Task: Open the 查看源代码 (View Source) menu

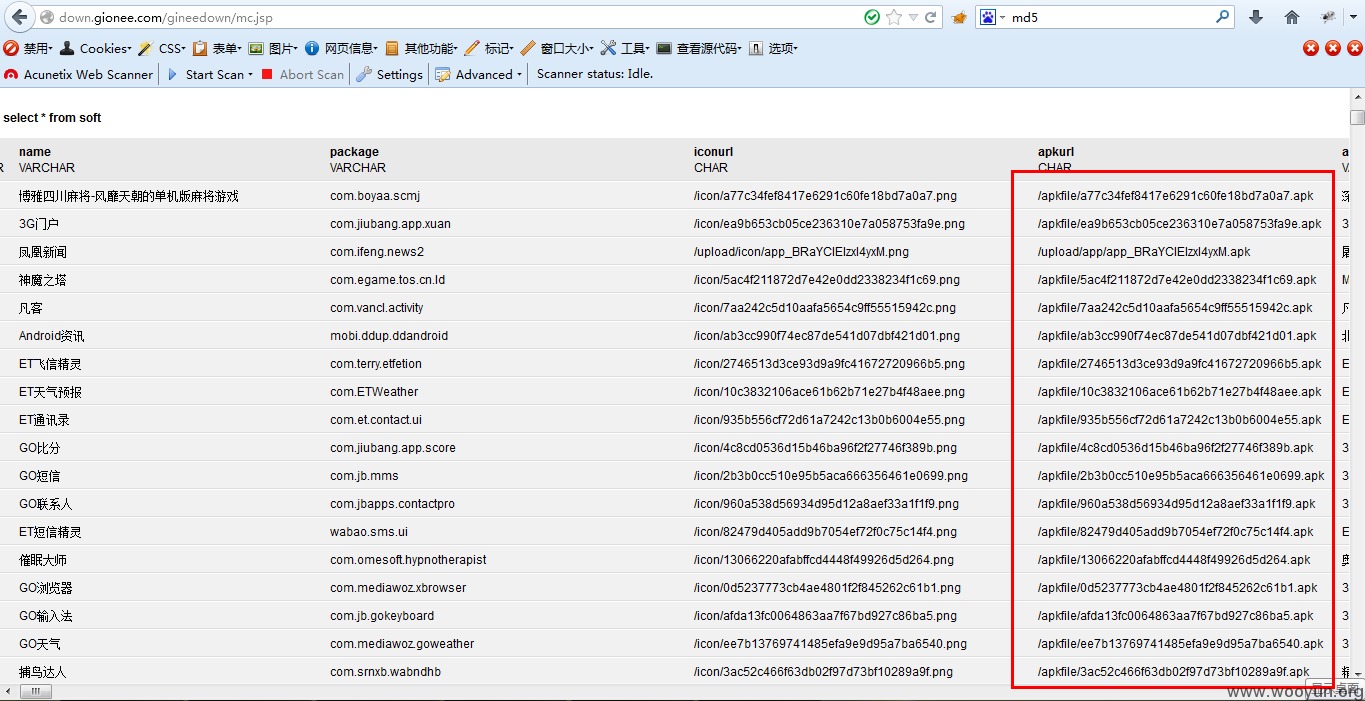Action: [699, 48]
